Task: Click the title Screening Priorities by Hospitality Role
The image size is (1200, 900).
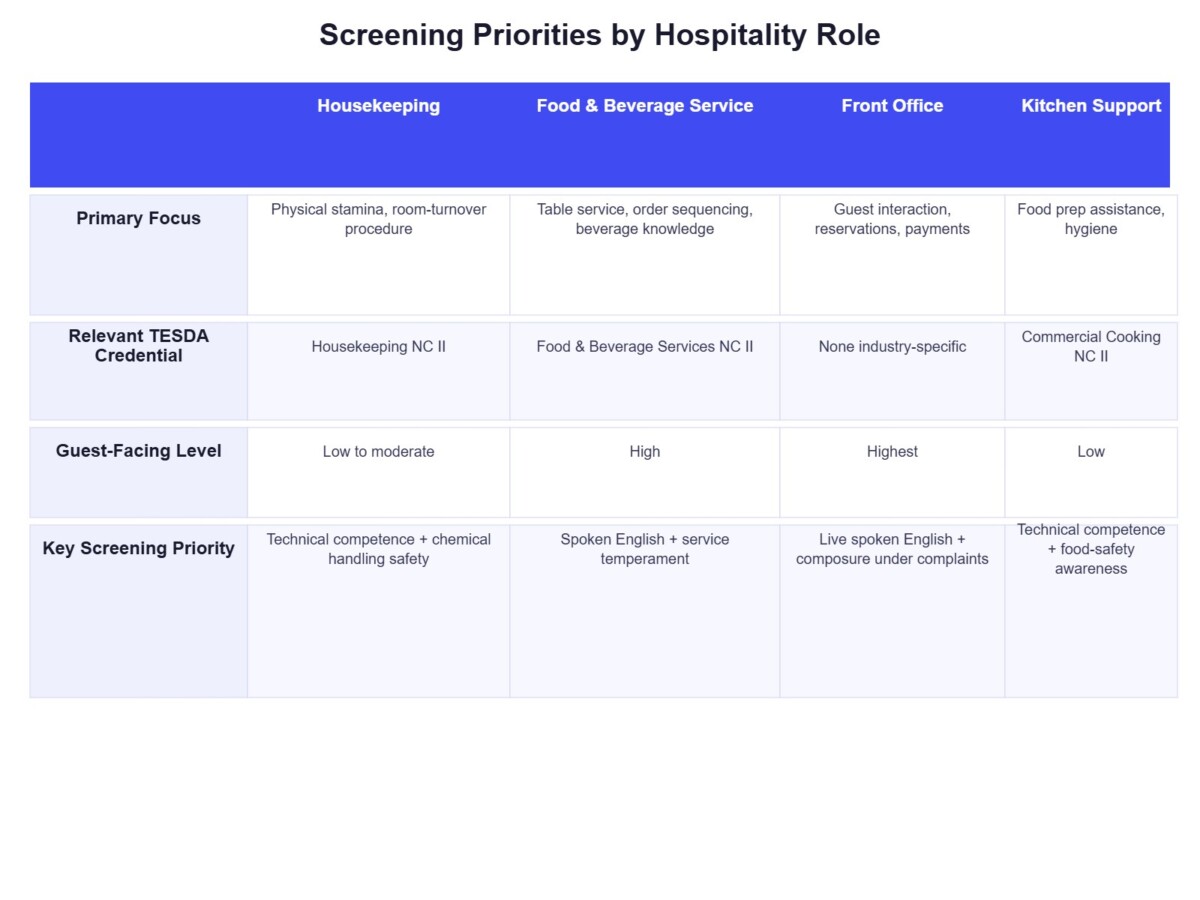Action: [600, 35]
